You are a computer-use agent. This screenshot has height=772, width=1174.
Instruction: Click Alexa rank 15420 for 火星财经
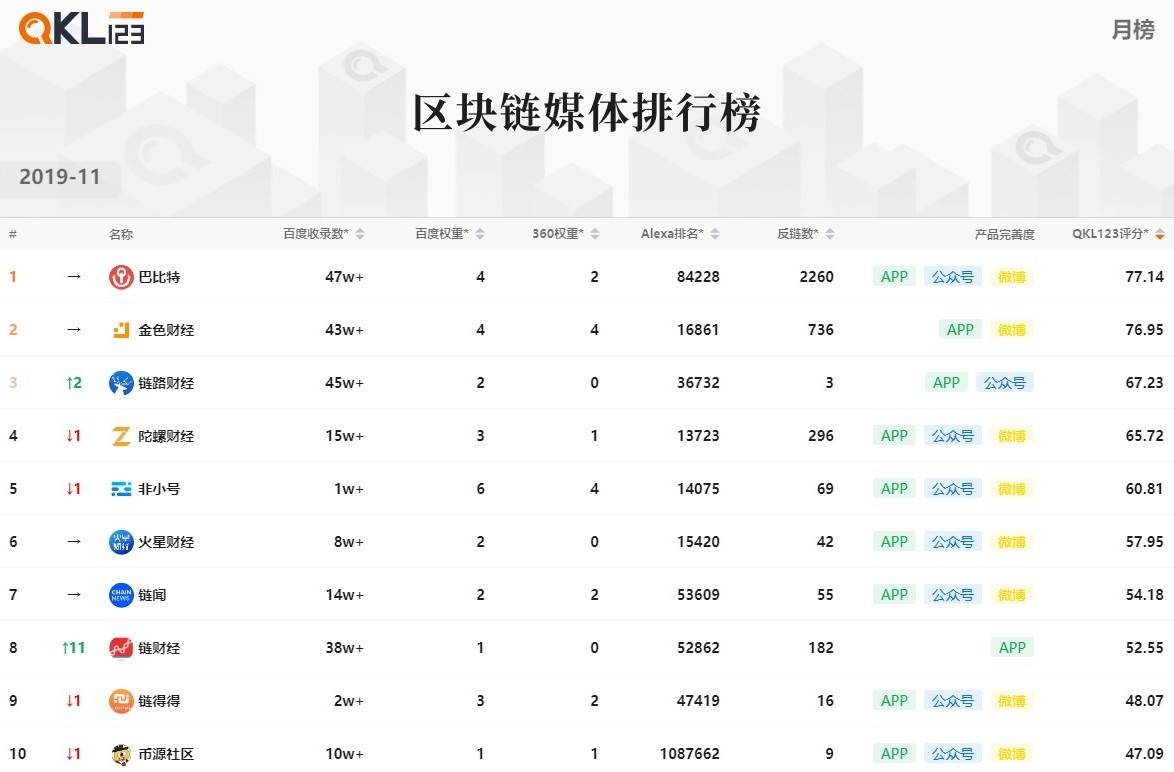(x=698, y=542)
